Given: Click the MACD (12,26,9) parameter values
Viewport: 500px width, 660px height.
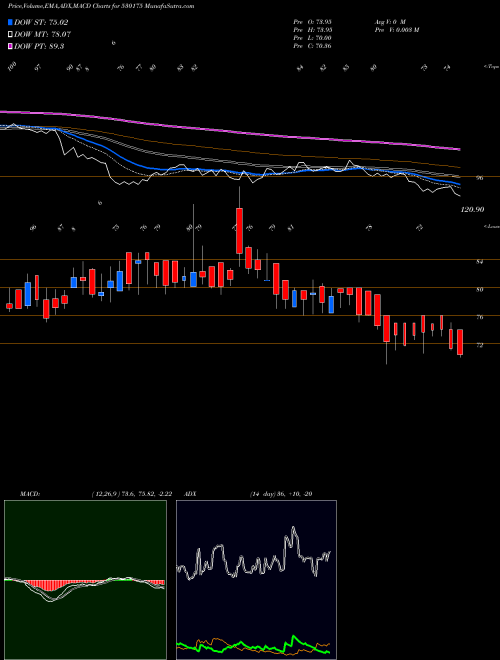Looking at the screenshot, I should 131,494.
